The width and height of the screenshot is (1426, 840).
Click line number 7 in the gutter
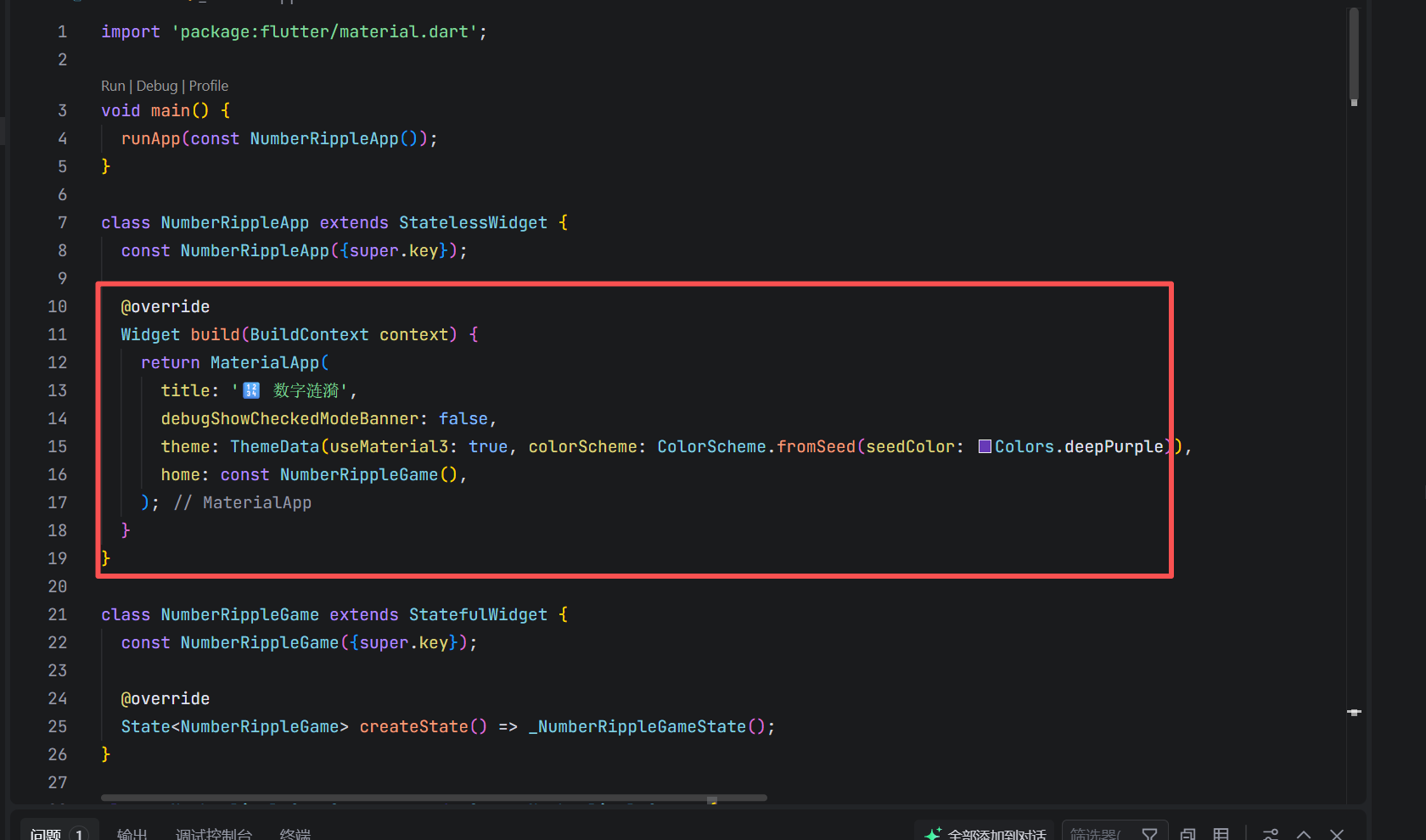(x=62, y=222)
